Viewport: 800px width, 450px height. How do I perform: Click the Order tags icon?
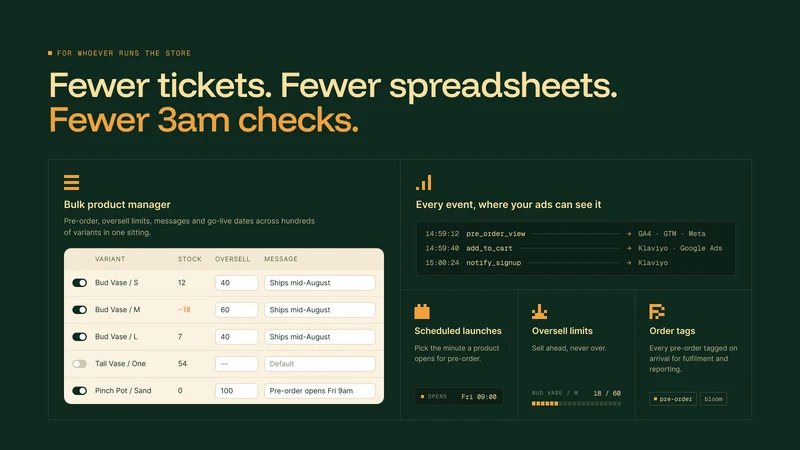coord(657,311)
